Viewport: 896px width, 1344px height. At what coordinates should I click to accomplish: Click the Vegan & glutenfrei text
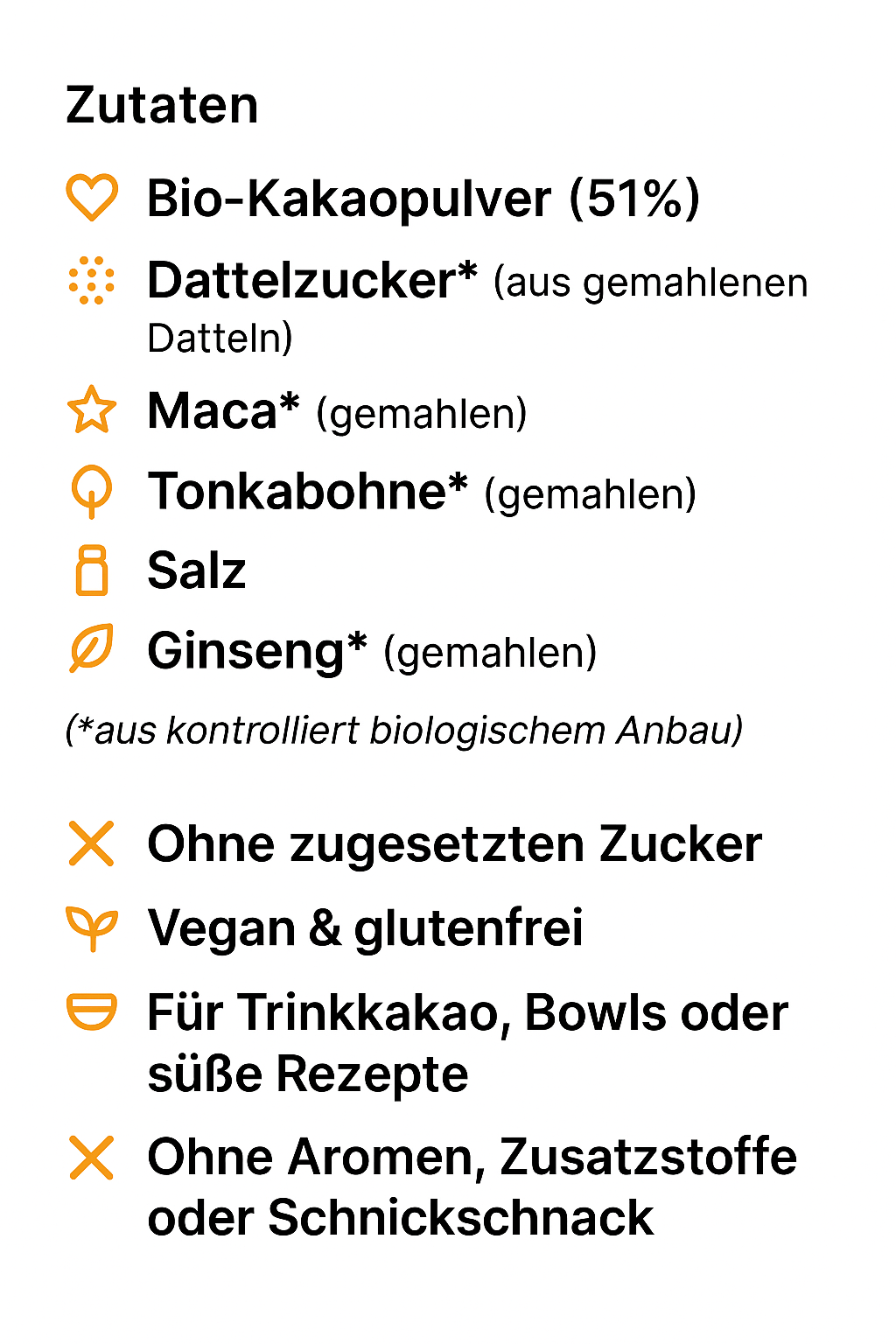tap(366, 928)
